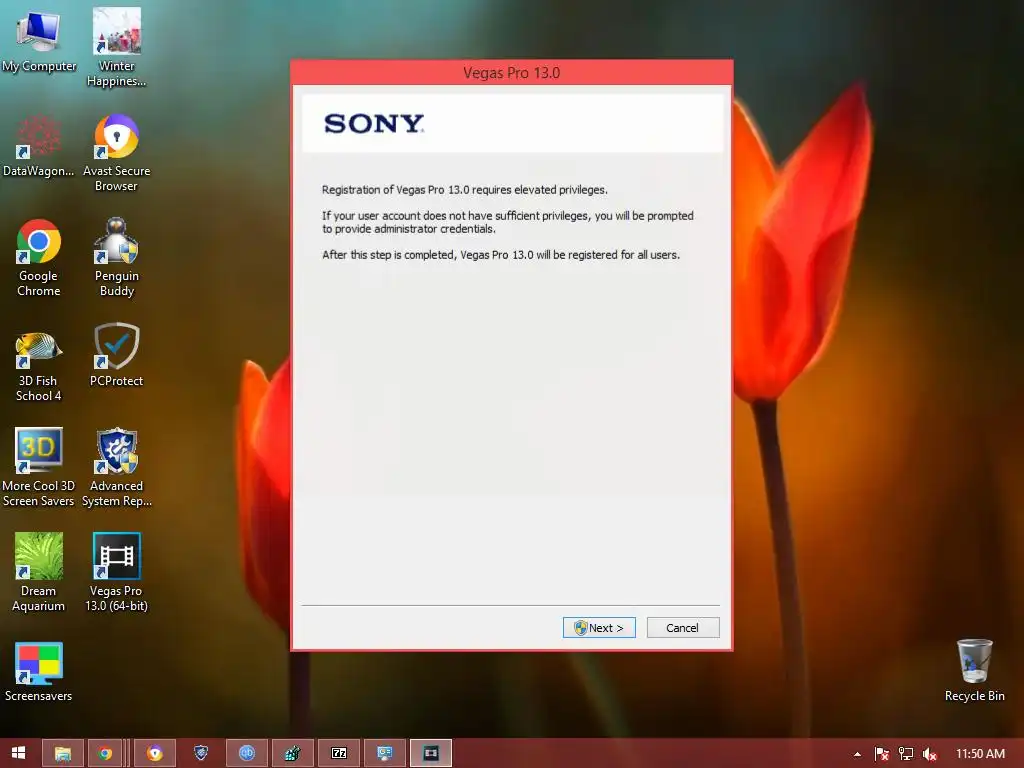Viewport: 1024px width, 768px height.
Task: Click the SONY logo banner
Action: 513,123
